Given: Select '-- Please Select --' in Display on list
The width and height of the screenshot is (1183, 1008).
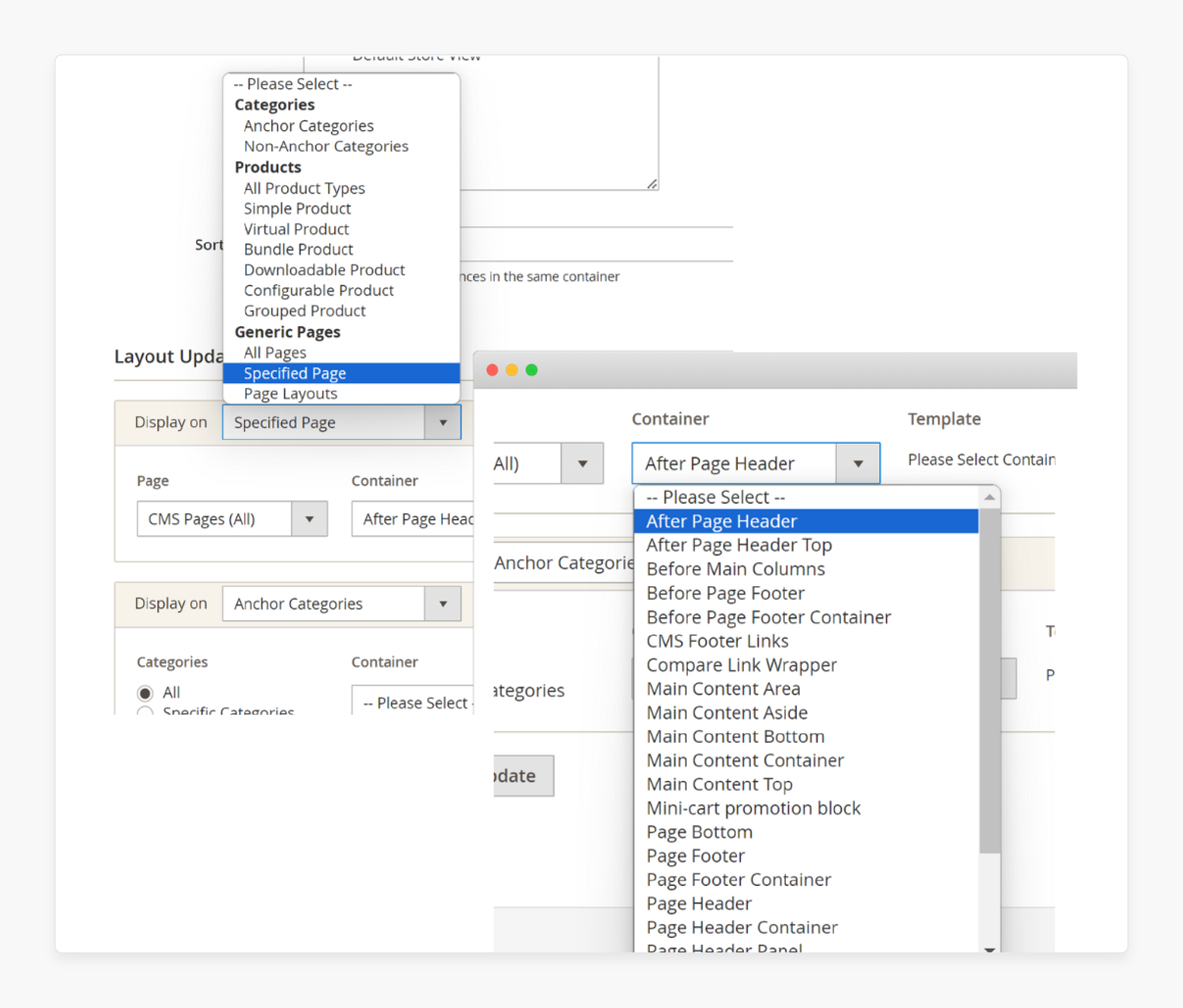Looking at the screenshot, I should [x=341, y=84].
